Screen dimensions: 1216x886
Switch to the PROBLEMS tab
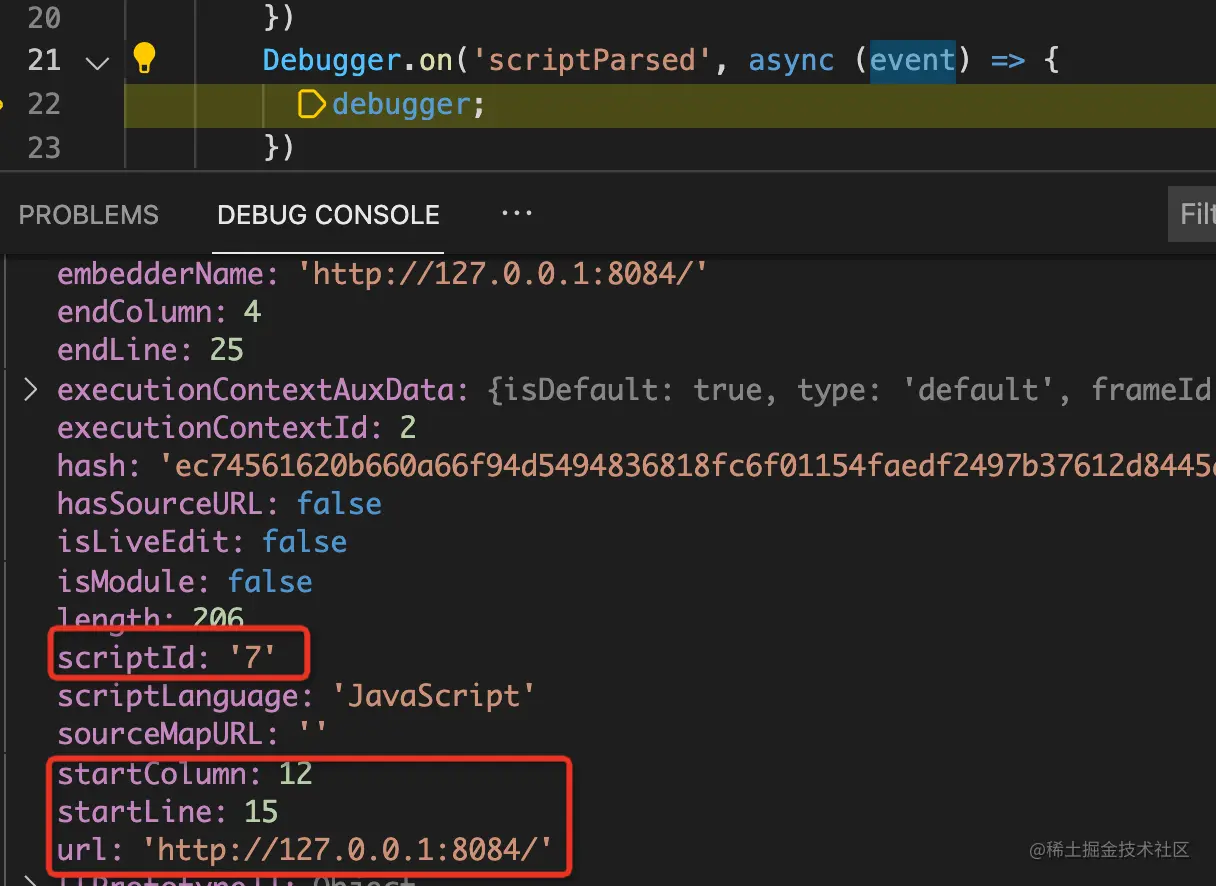[89, 215]
